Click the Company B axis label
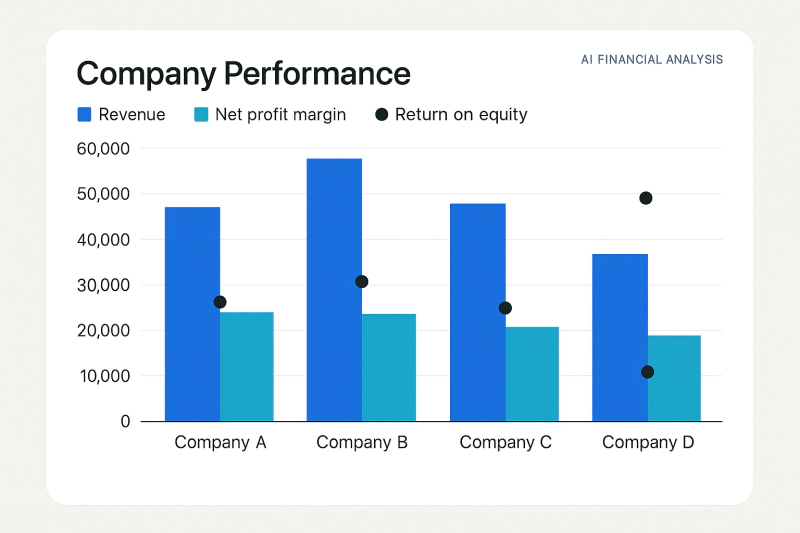The width and height of the screenshot is (800, 533). coord(362,442)
